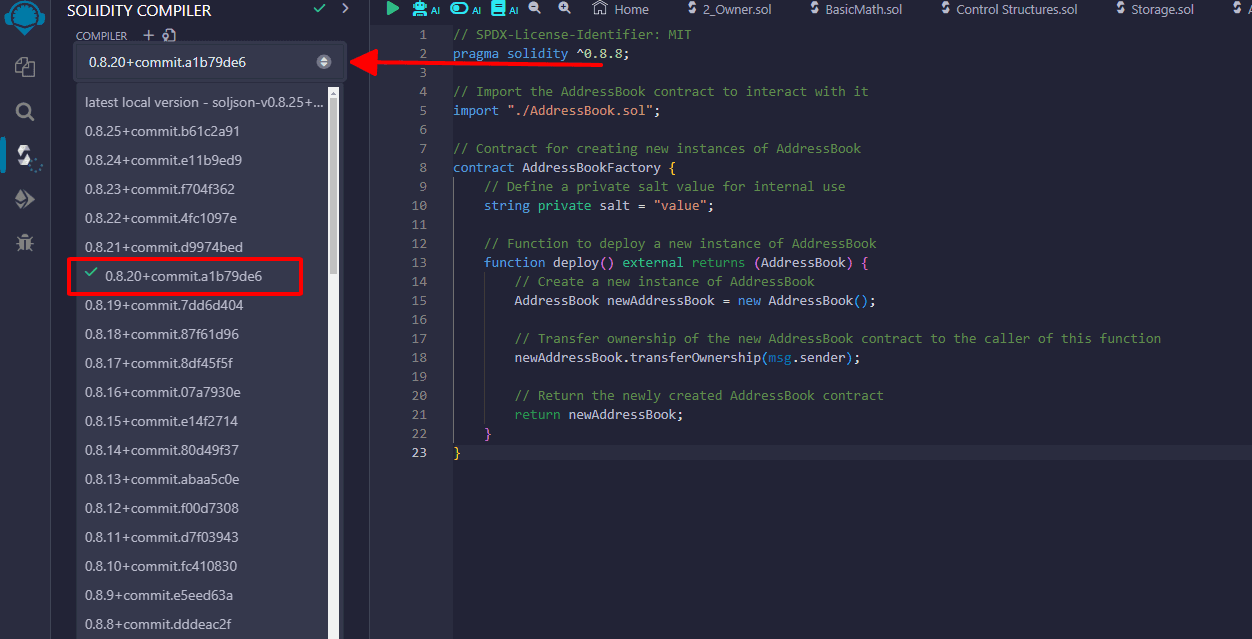The image size is (1252, 639).
Task: Click the Solidity icon on BasicMath.sol tab
Action: 813,9
